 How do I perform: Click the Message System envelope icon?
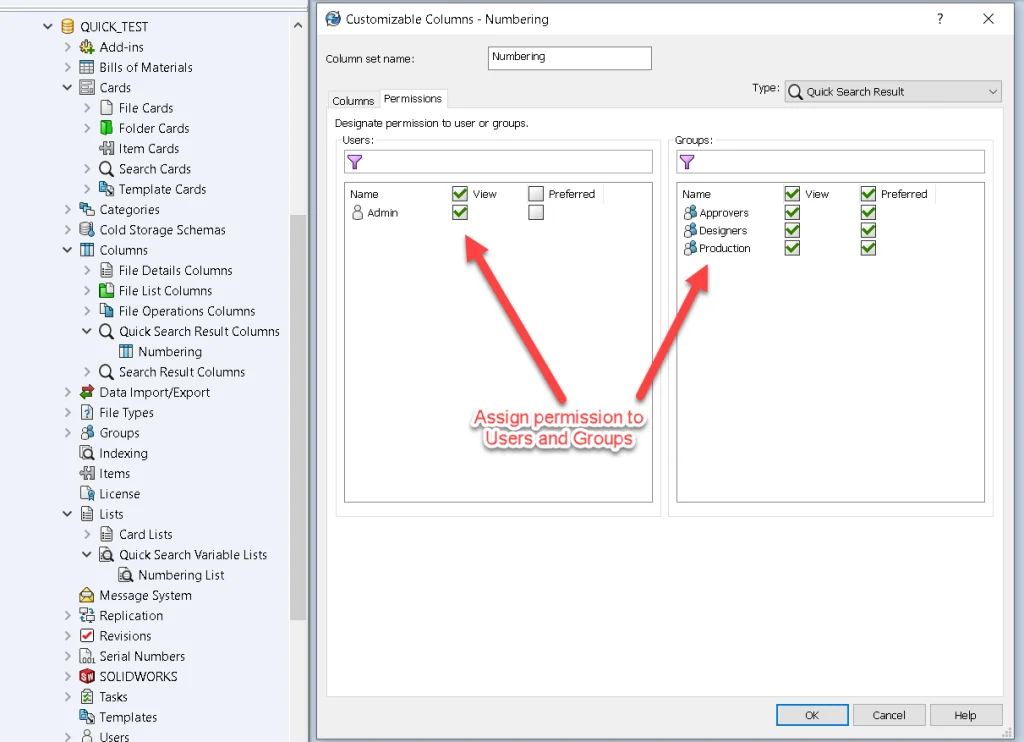[87, 595]
